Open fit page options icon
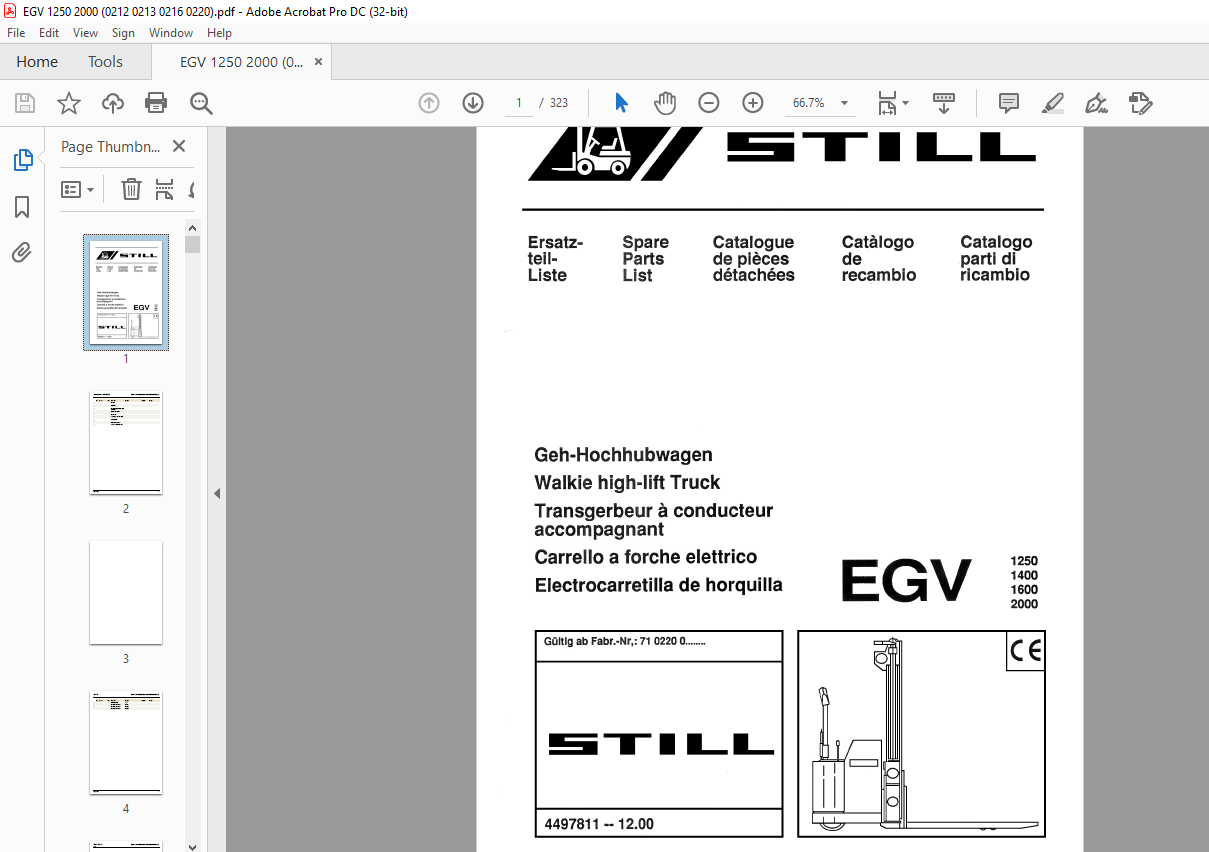The width and height of the screenshot is (1209, 852). tap(893, 103)
